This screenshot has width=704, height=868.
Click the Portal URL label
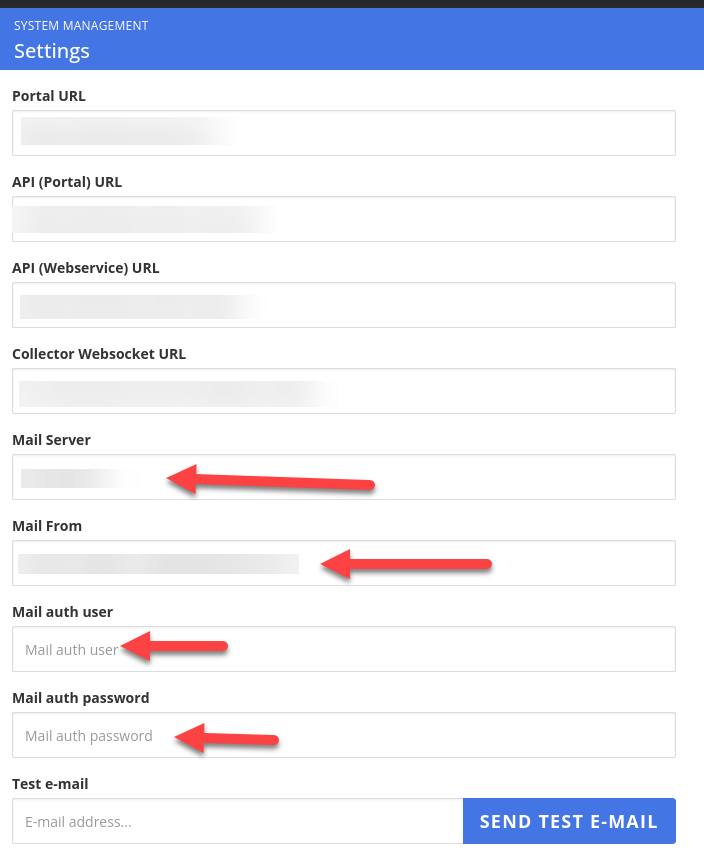(x=49, y=96)
